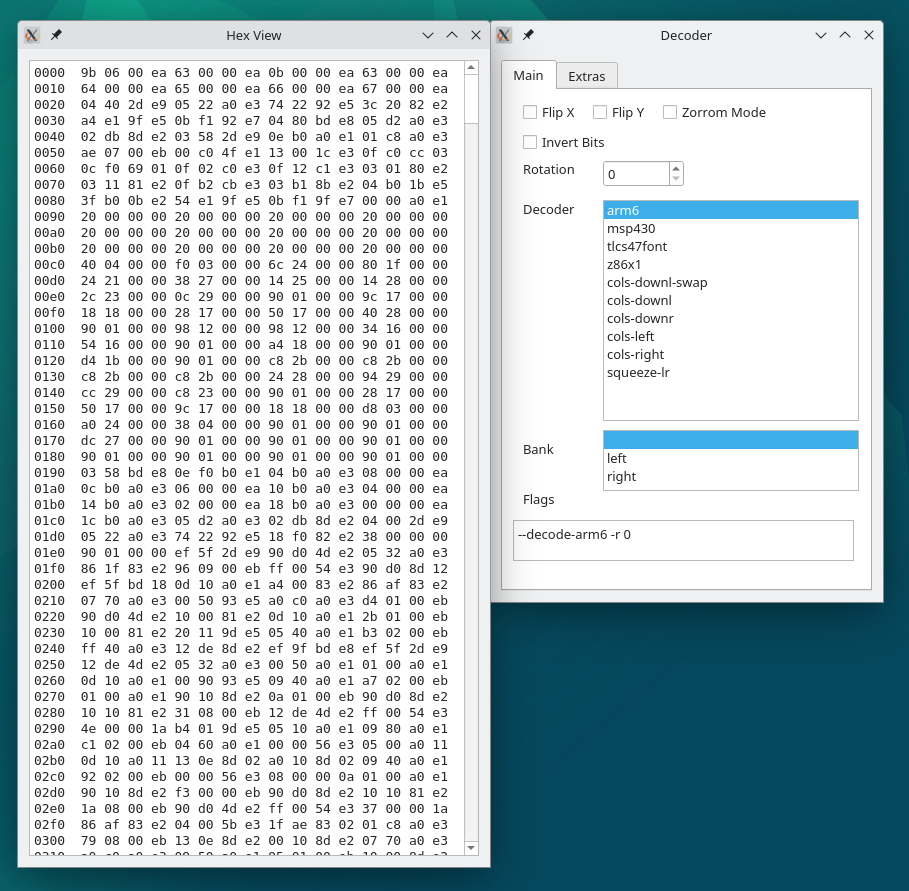Enable the Flip X checkbox
The height and width of the screenshot is (891, 909).
coord(530,112)
